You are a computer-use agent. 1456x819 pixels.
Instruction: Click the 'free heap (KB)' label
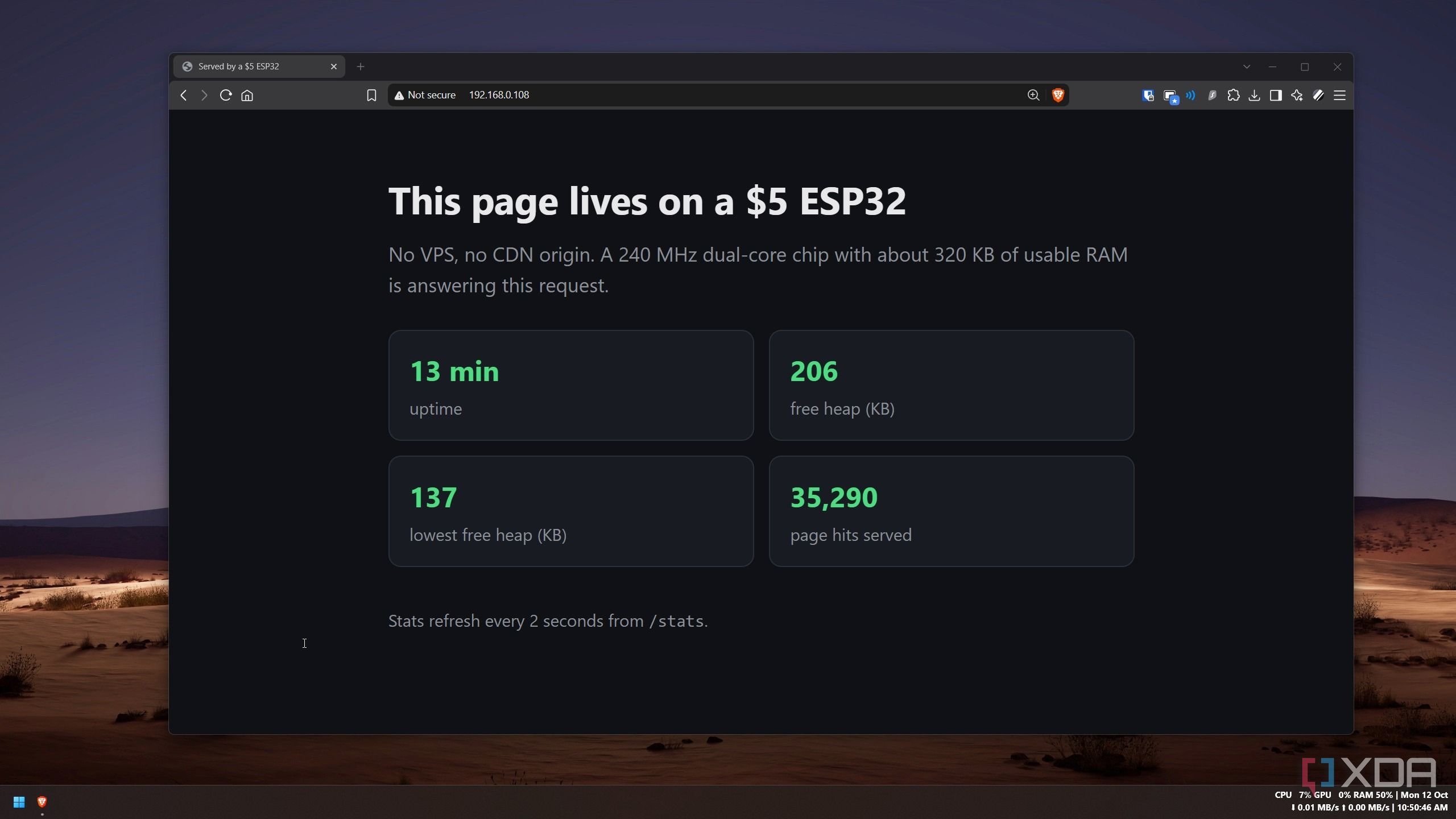(x=842, y=409)
